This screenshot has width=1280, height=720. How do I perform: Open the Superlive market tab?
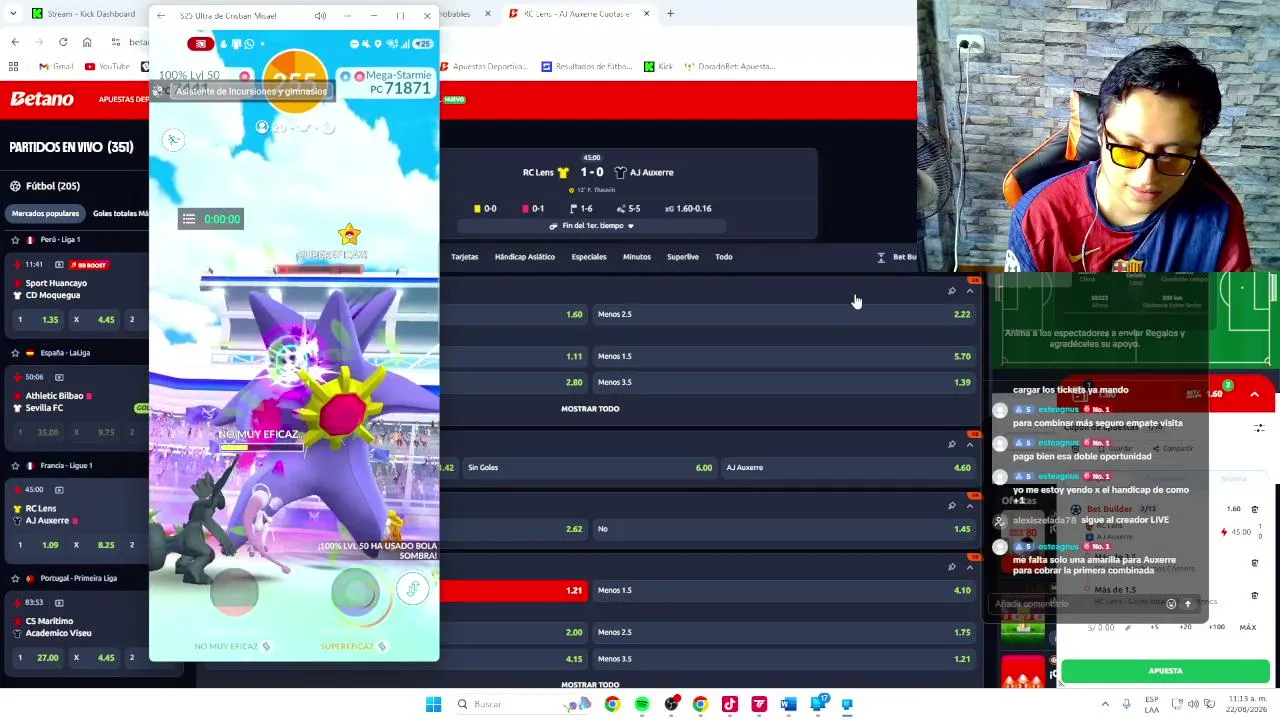683,257
